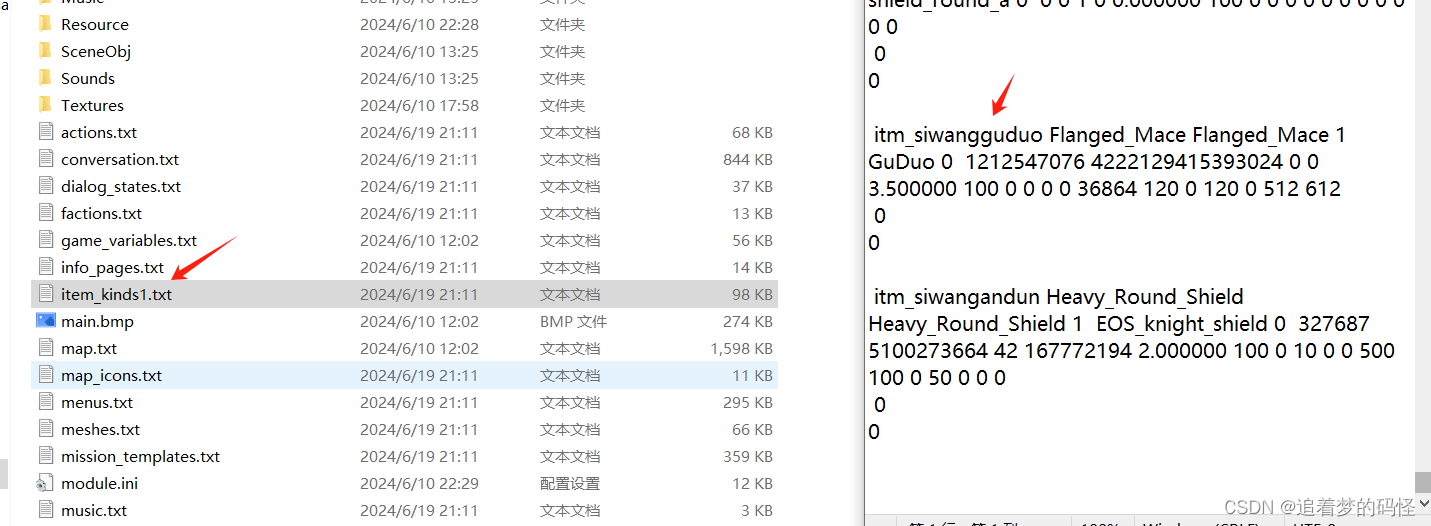This screenshot has width=1431, height=526.
Task: Click the Resource folder icon
Action: click(45, 24)
